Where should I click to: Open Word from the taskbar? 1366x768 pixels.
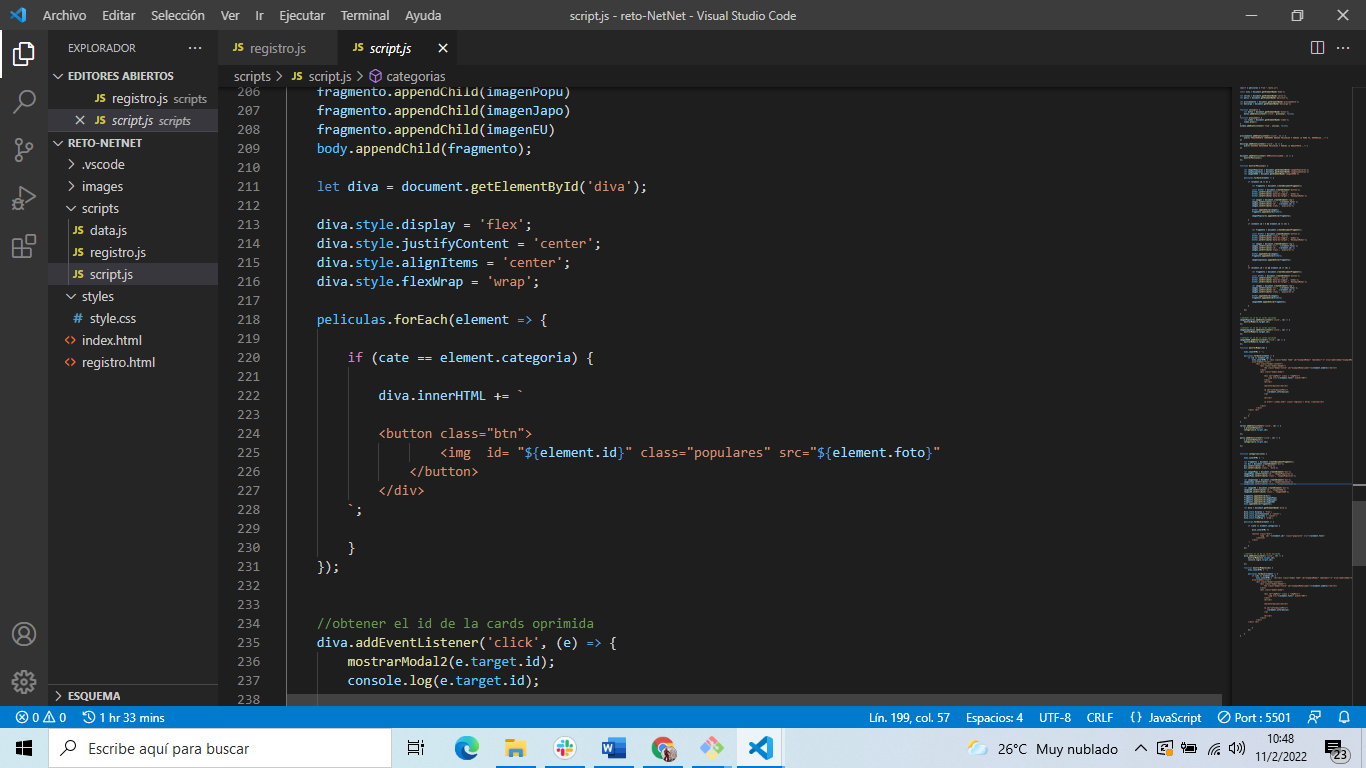(613, 748)
